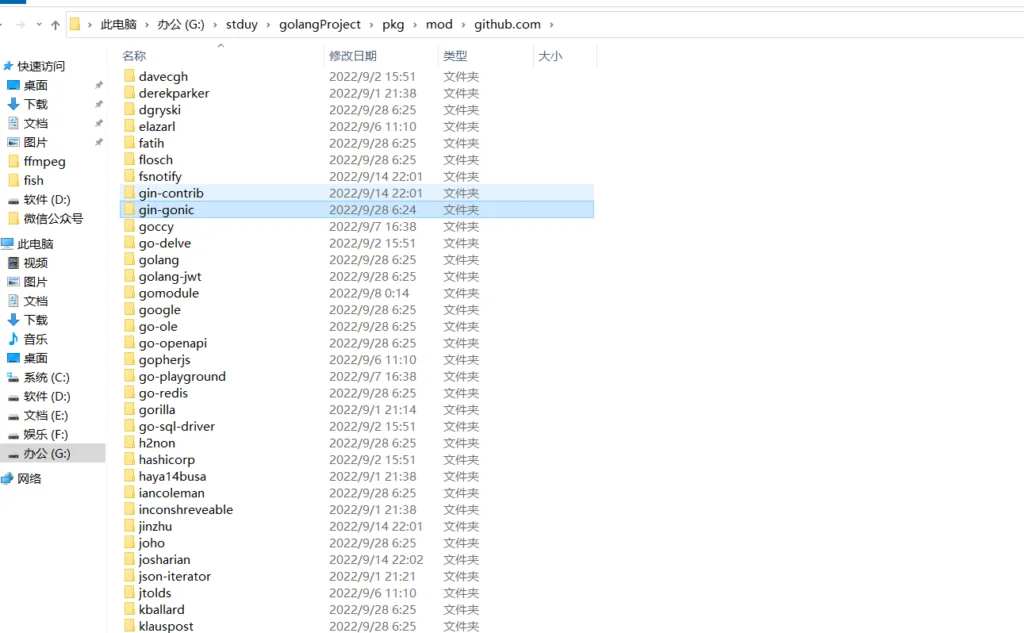Click mod breadcrumb segment
The height and width of the screenshot is (633, 1024).
point(439,25)
